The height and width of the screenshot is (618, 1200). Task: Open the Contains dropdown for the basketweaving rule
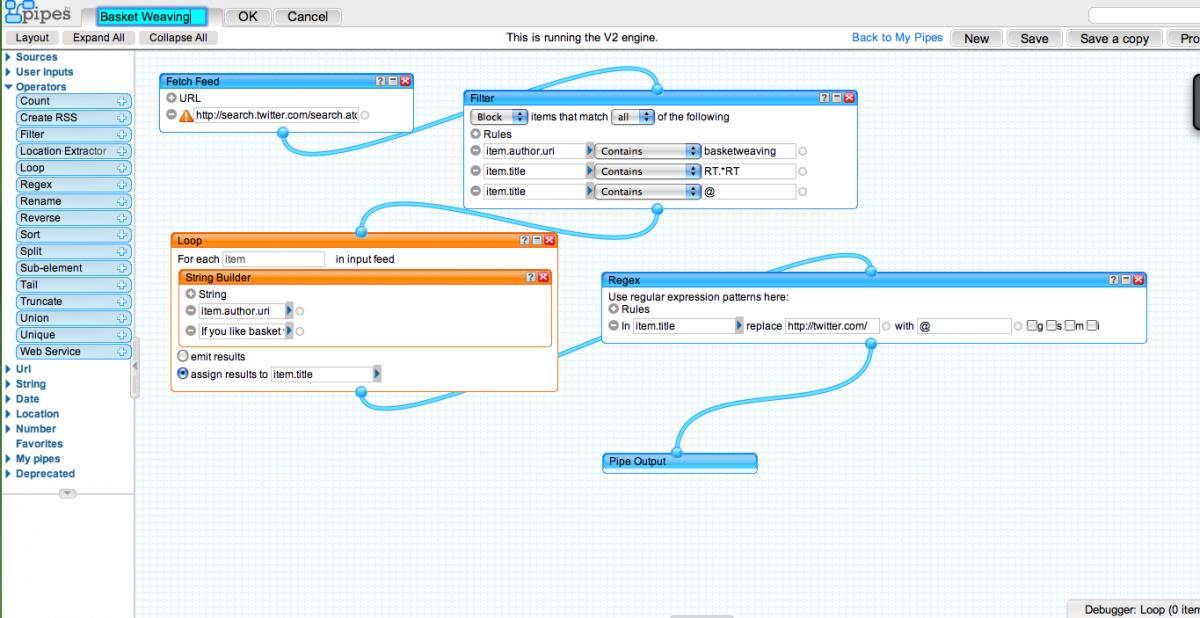tap(648, 151)
